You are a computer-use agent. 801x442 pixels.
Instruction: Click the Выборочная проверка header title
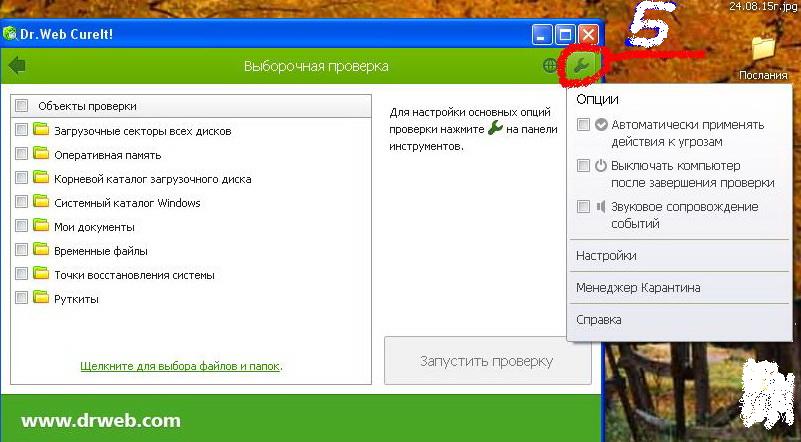316,66
